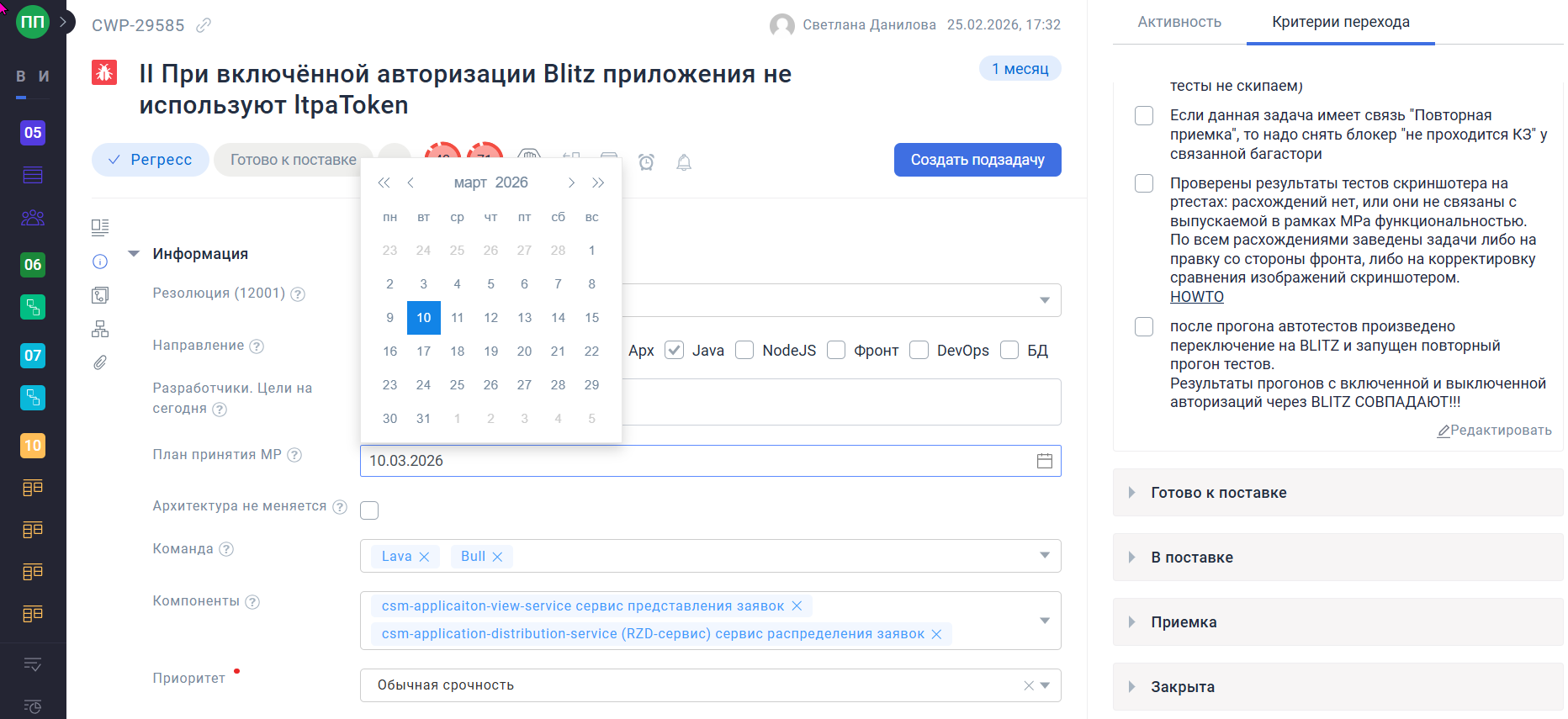This screenshot has height=719, width=1568.
Task: Open the orange 10 badge in sidebar
Action: [x=33, y=446]
